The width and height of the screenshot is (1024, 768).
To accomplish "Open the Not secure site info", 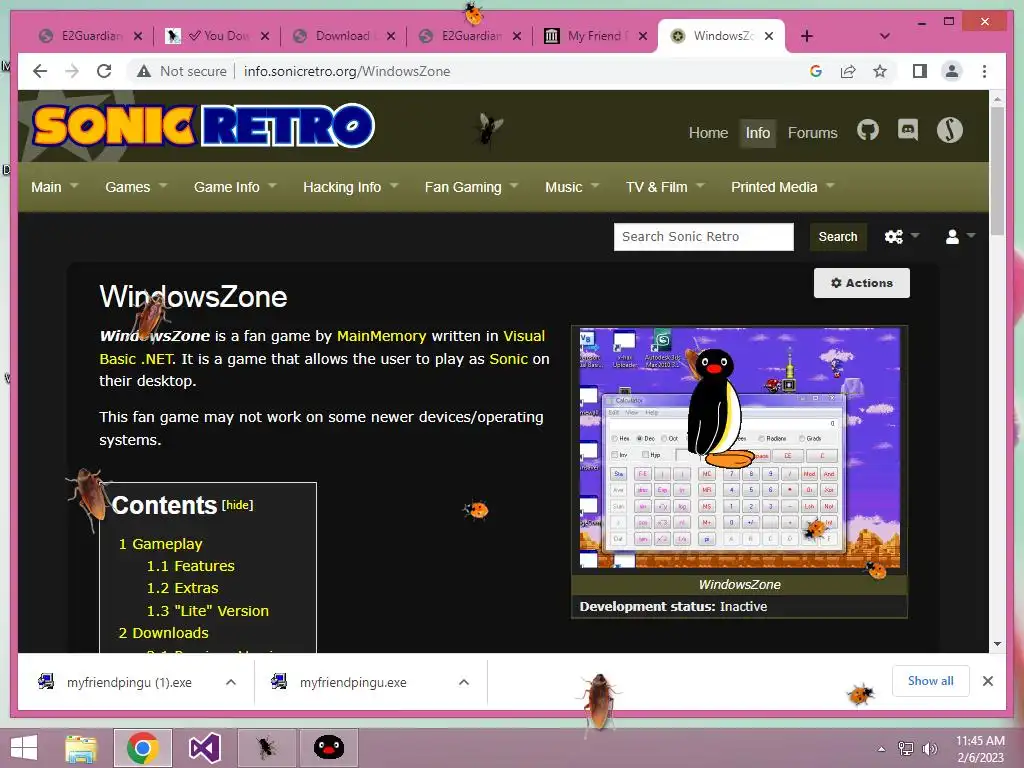I will click(x=182, y=71).
